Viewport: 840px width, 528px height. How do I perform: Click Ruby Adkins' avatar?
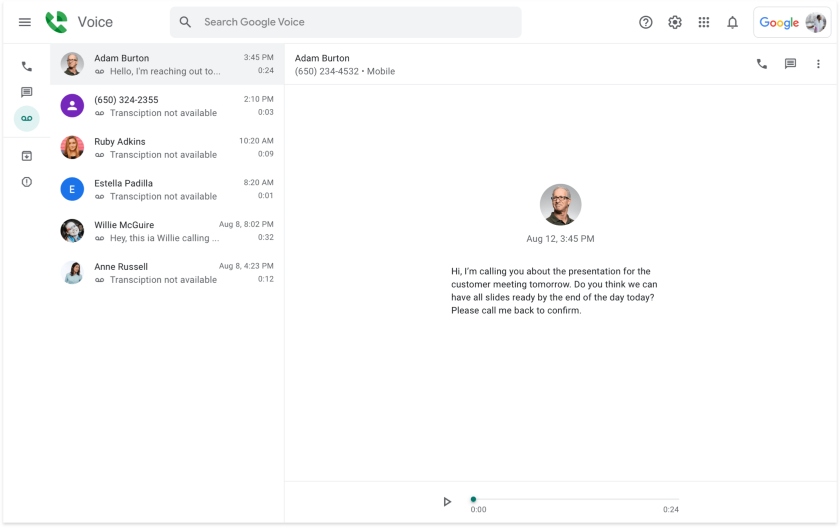coord(72,147)
